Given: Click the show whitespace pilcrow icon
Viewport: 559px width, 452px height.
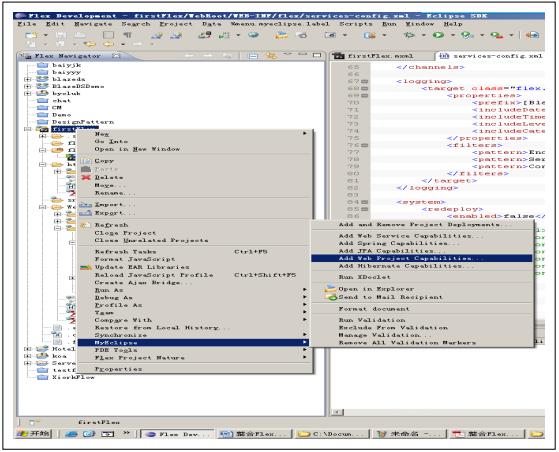Looking at the screenshot, I should click(127, 35).
